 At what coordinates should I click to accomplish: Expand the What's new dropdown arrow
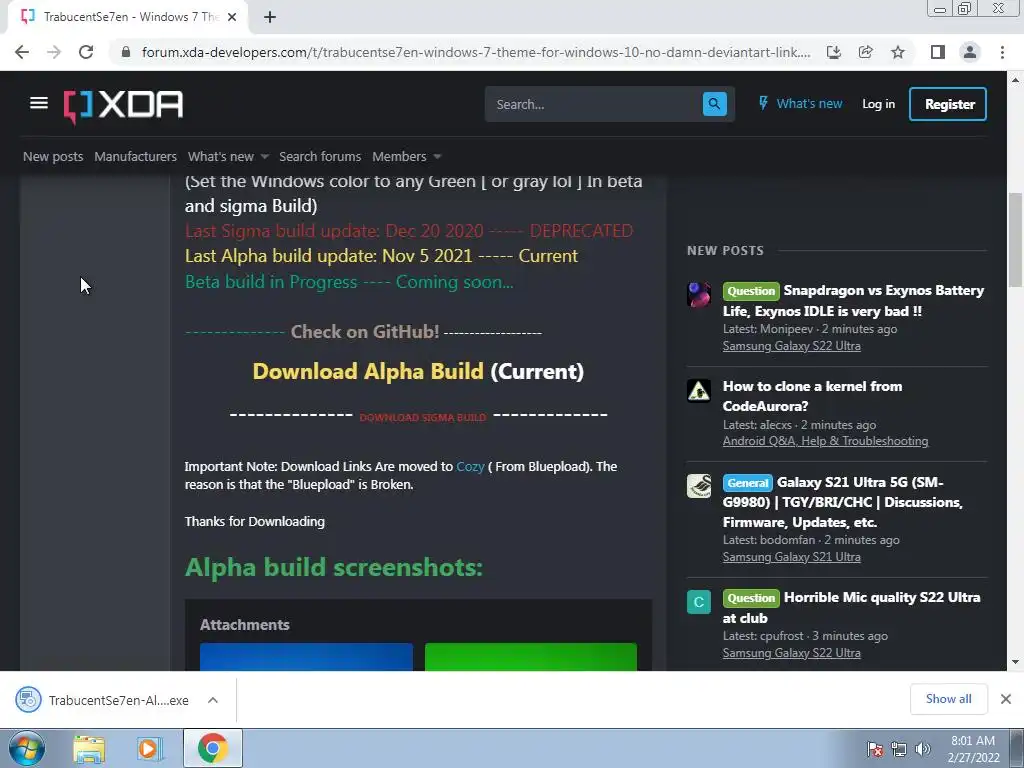coord(264,157)
